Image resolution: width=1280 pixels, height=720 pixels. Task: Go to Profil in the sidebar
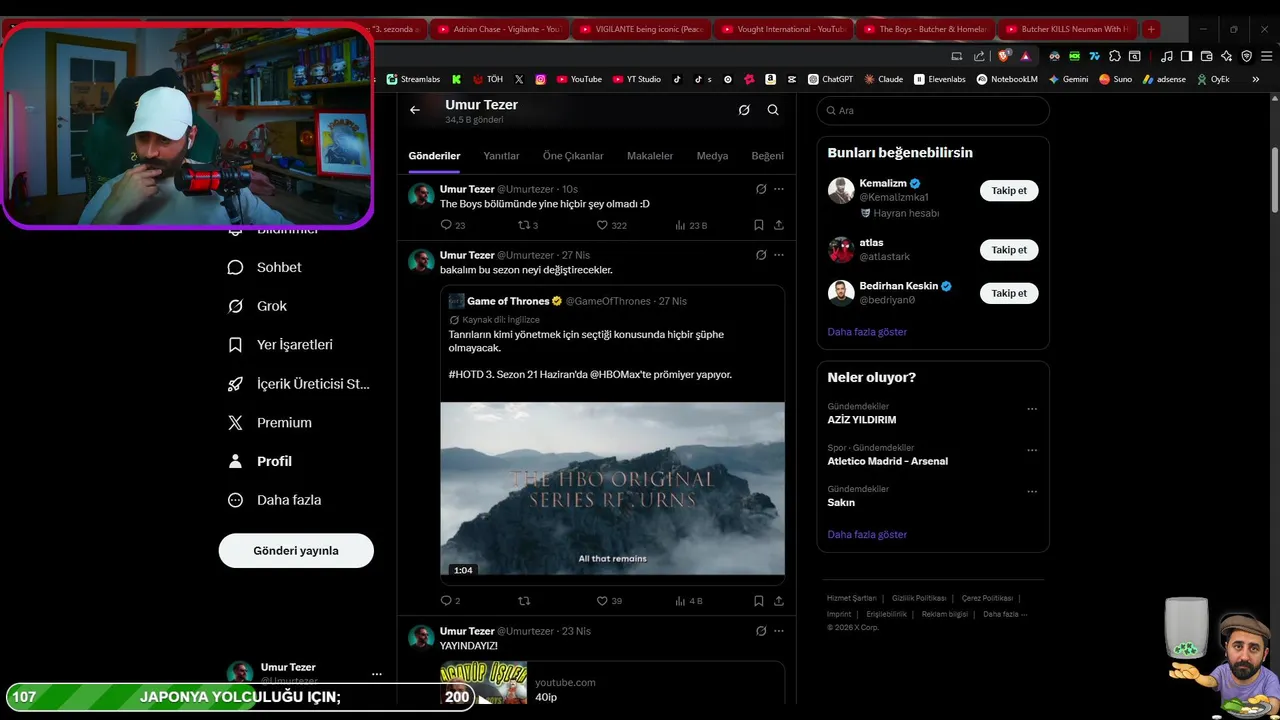[260, 461]
